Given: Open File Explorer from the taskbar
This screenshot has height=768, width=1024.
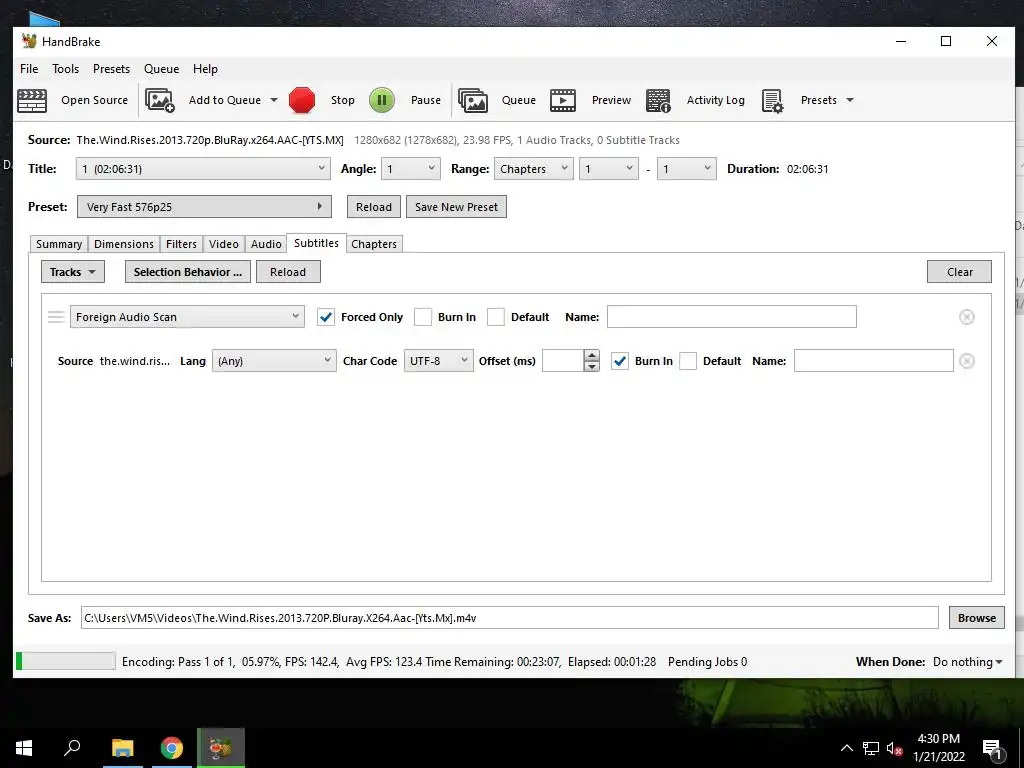Looking at the screenshot, I should 123,748.
